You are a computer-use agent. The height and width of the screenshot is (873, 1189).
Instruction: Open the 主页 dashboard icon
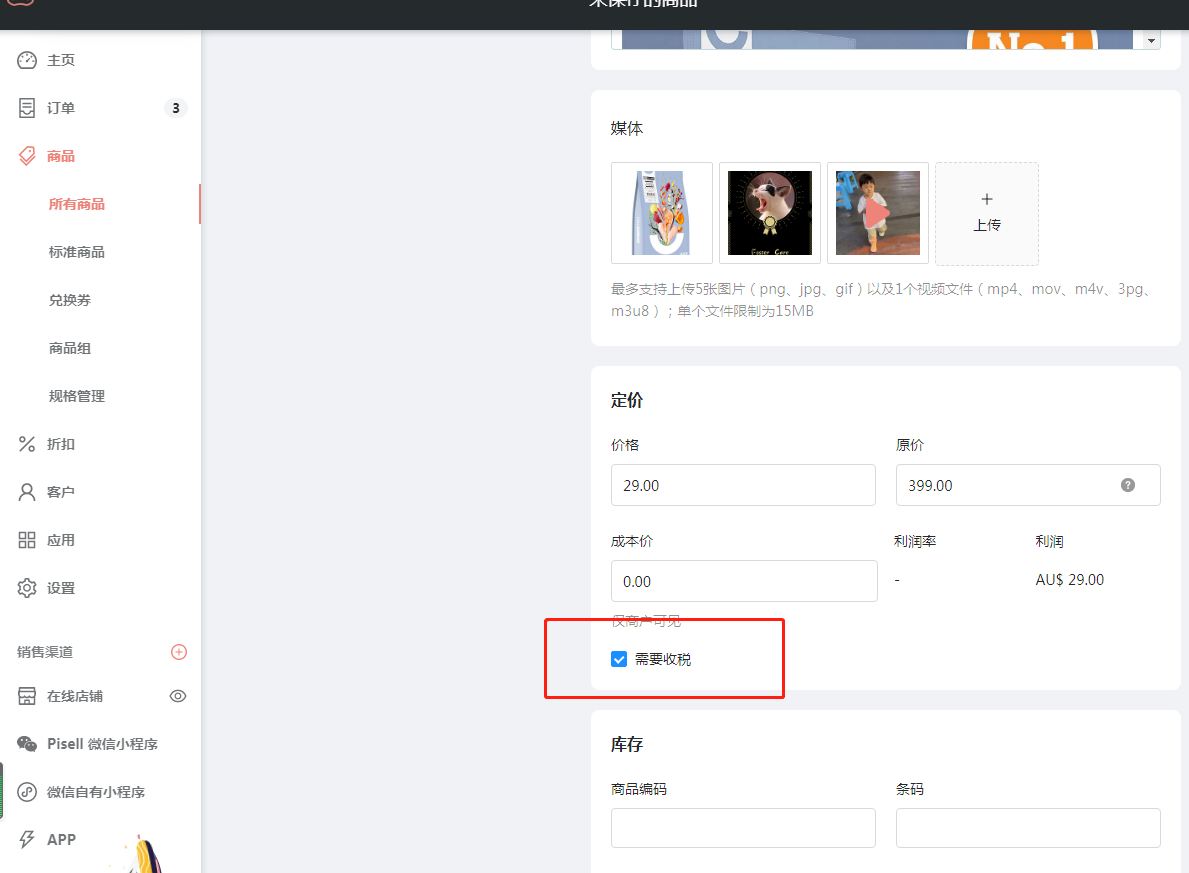point(27,60)
